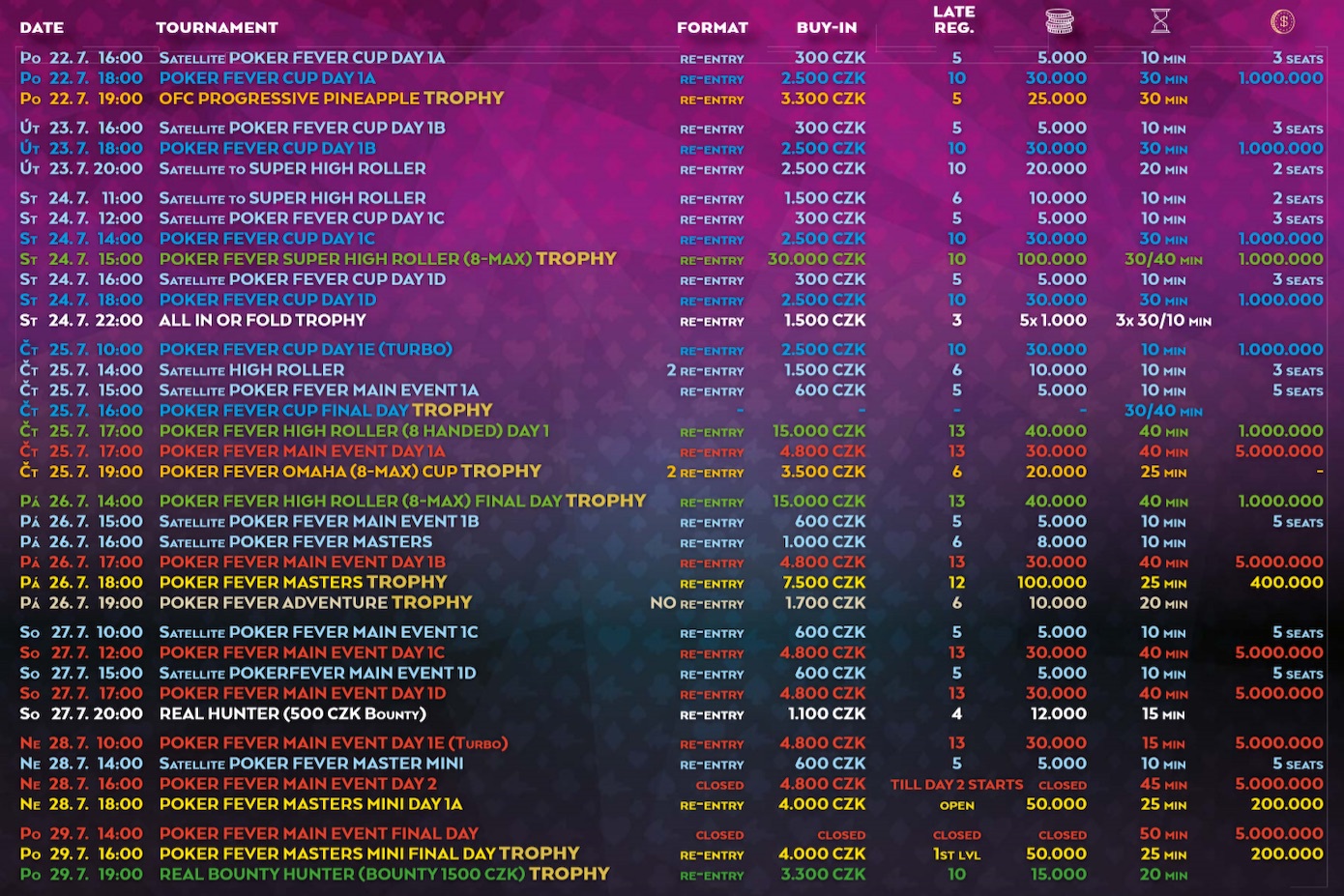Viewport: 1344px width, 896px height.
Task: Select Poker Fever Main Event Day 1A
Action: click(302, 451)
